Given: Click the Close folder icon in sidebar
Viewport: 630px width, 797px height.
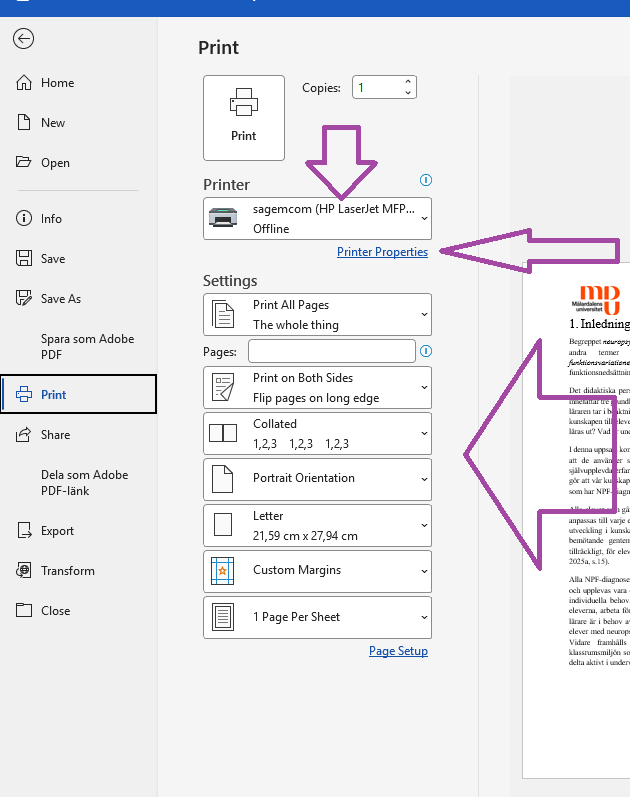Looking at the screenshot, I should coord(24,610).
